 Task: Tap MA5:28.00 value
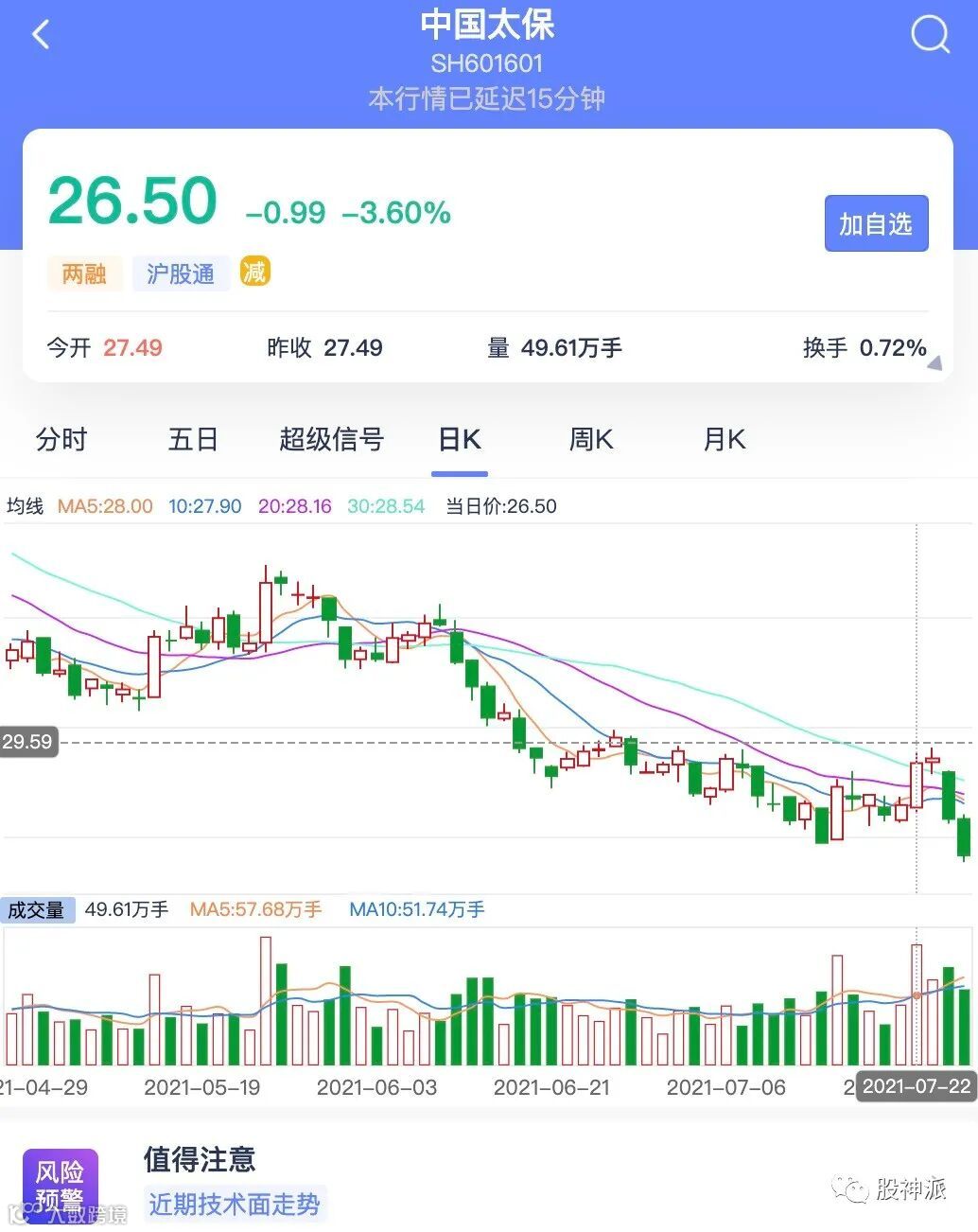tap(105, 506)
